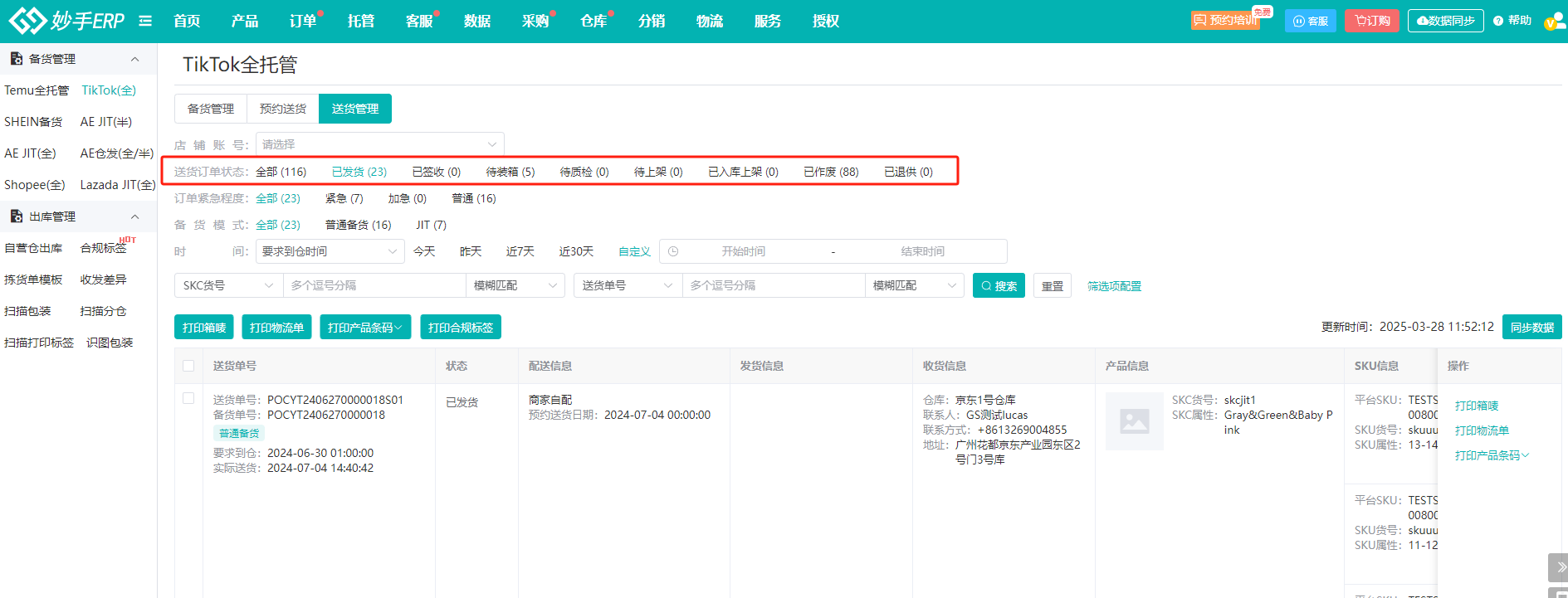The height and width of the screenshot is (598, 1568).
Task: Click the 妙手ERP logo
Action: [66, 20]
